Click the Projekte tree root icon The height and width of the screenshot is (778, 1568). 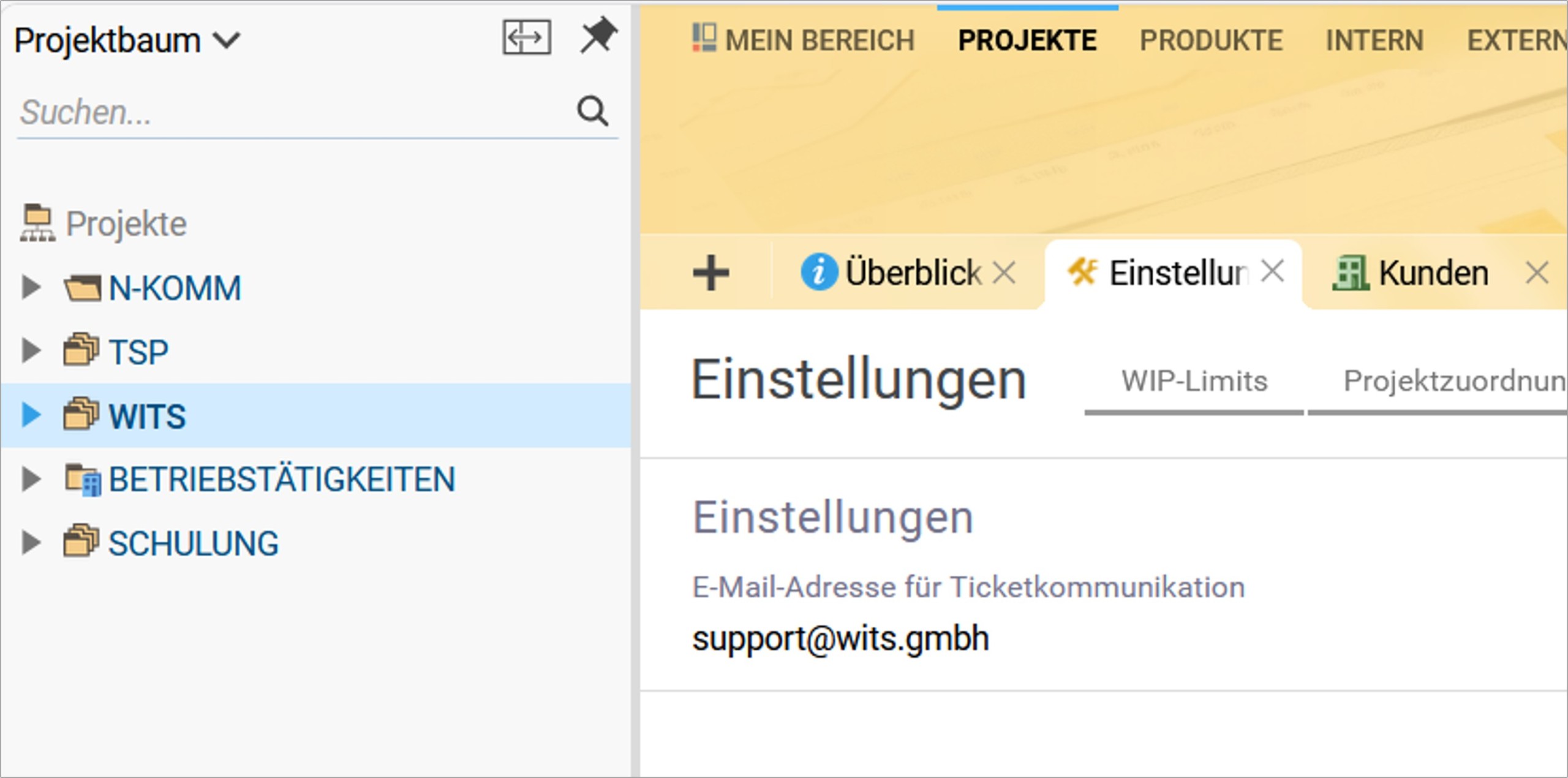37,223
